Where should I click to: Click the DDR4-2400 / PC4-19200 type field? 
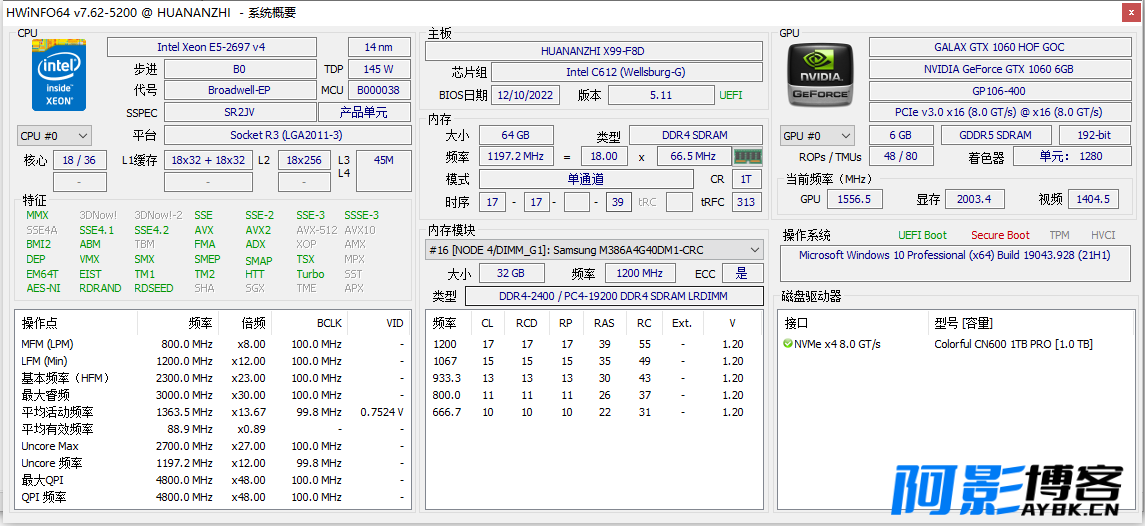(x=613, y=296)
